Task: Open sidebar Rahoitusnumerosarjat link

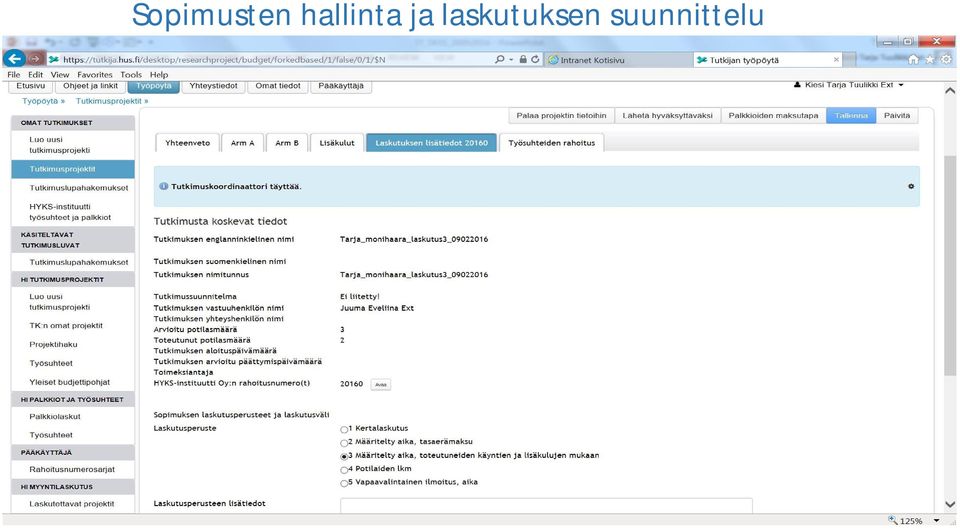Action: click(x=72, y=470)
